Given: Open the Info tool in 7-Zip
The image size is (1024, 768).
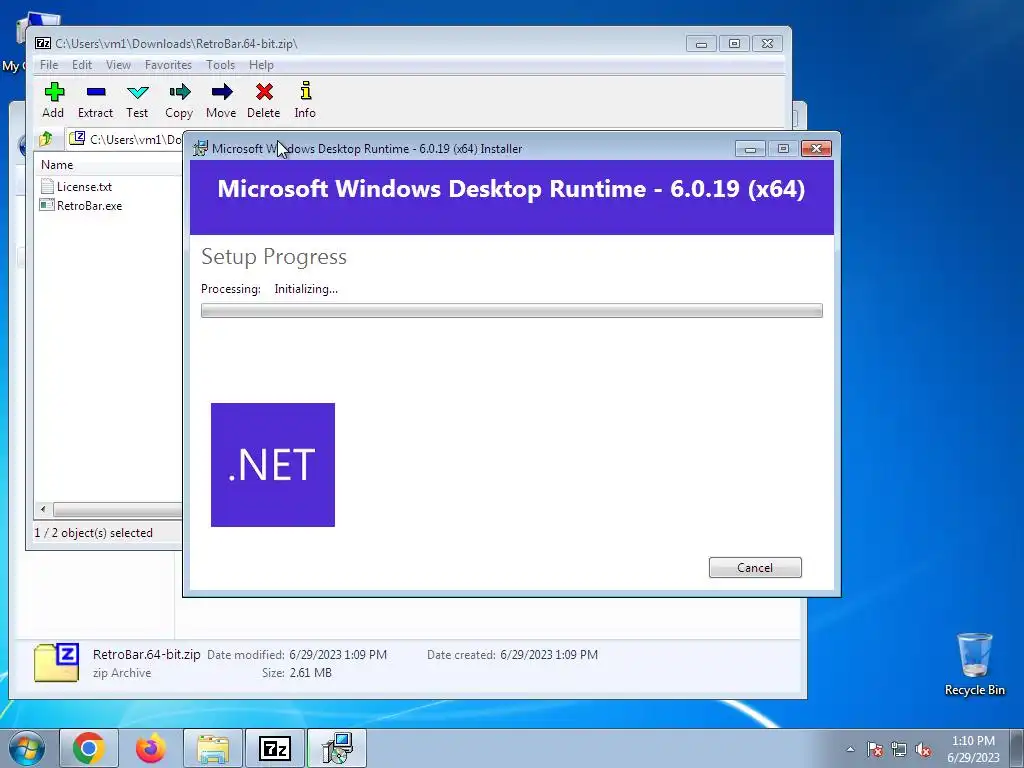Looking at the screenshot, I should pyautogui.click(x=305, y=91).
